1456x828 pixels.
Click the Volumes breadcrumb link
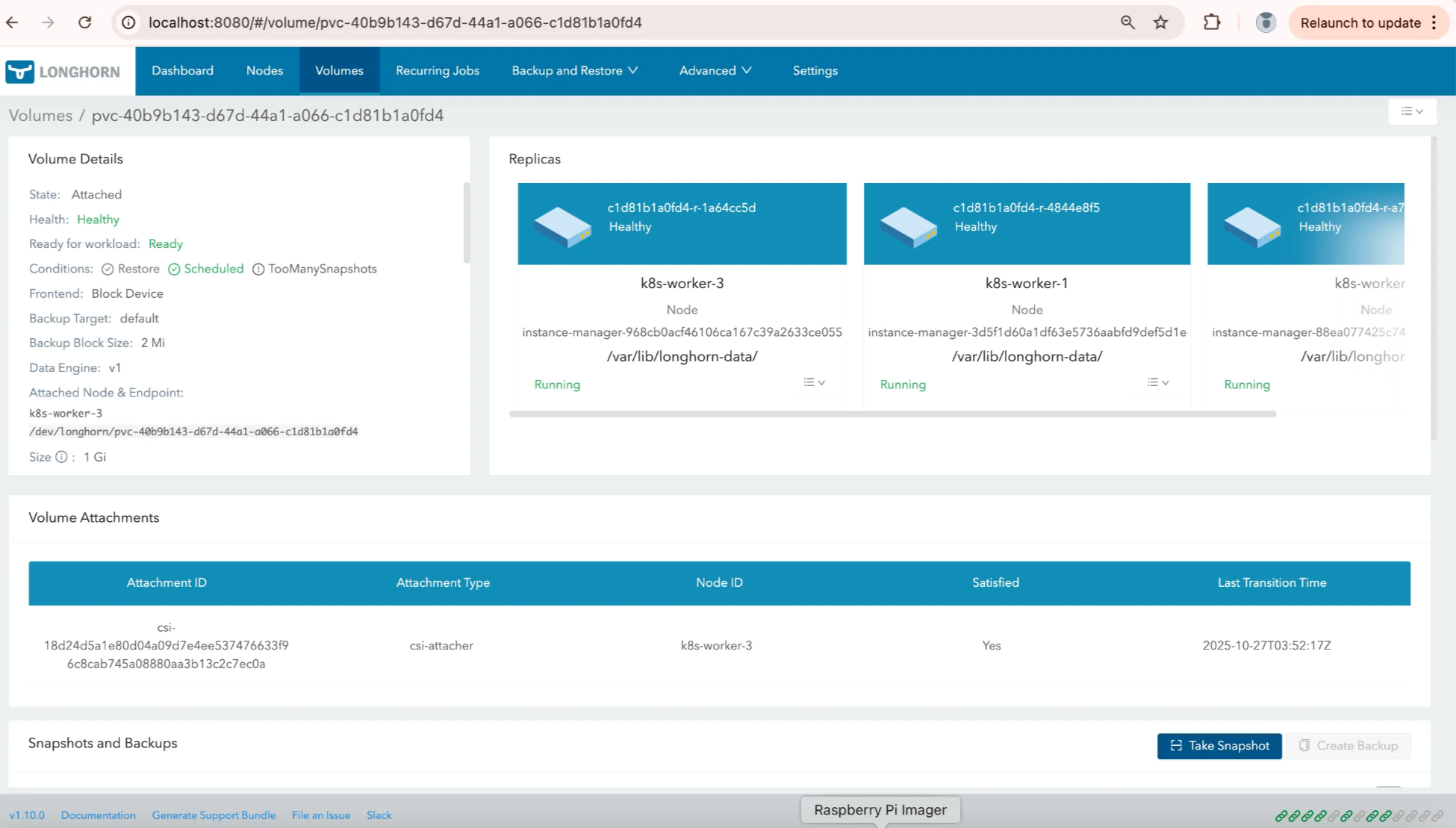pos(40,116)
